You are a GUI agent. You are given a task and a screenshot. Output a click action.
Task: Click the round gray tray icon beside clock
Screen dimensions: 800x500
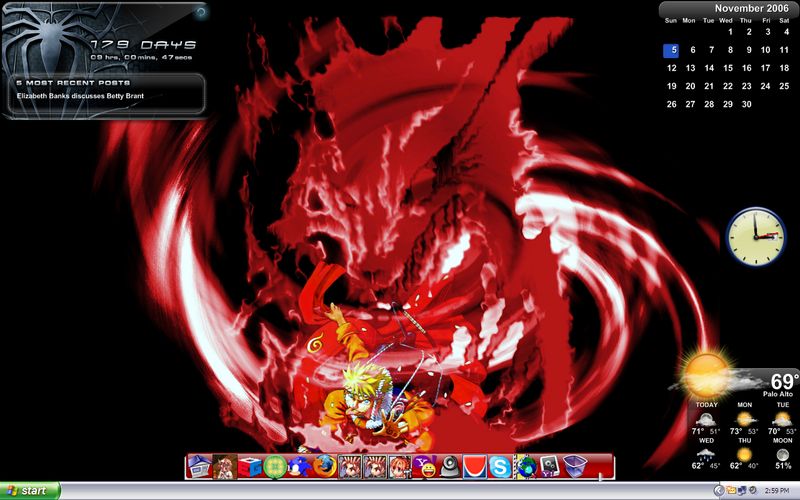click(x=753, y=491)
